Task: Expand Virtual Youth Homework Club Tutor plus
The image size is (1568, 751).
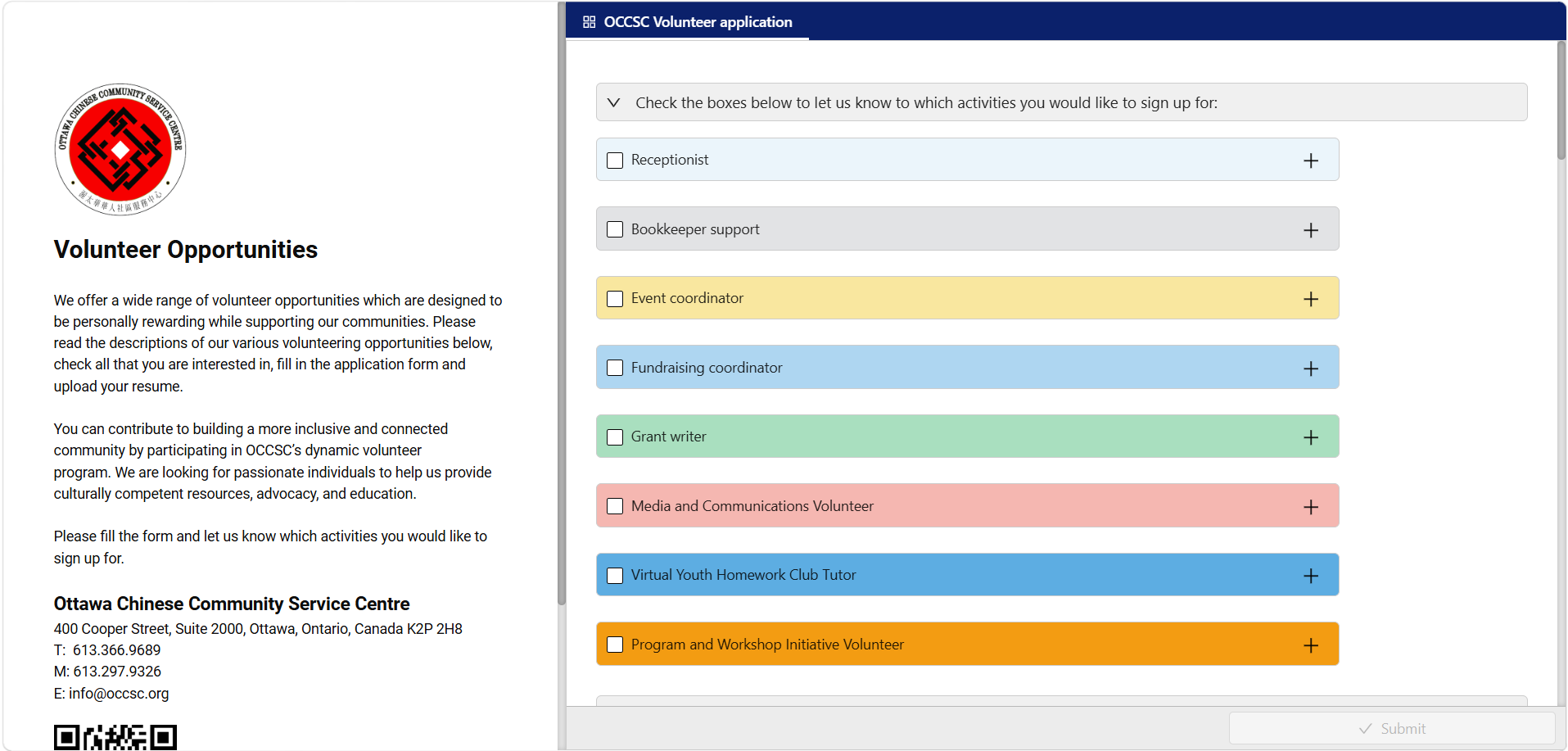Action: pyautogui.click(x=1311, y=576)
